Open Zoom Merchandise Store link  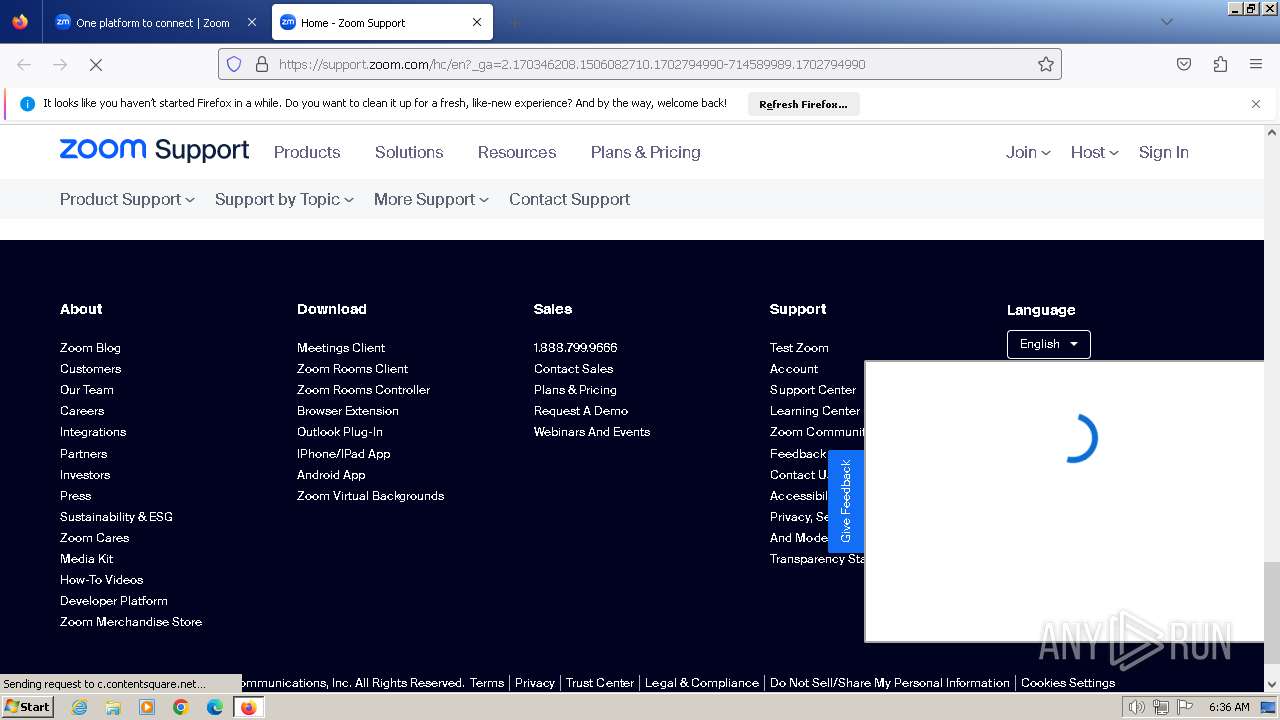click(x=131, y=622)
